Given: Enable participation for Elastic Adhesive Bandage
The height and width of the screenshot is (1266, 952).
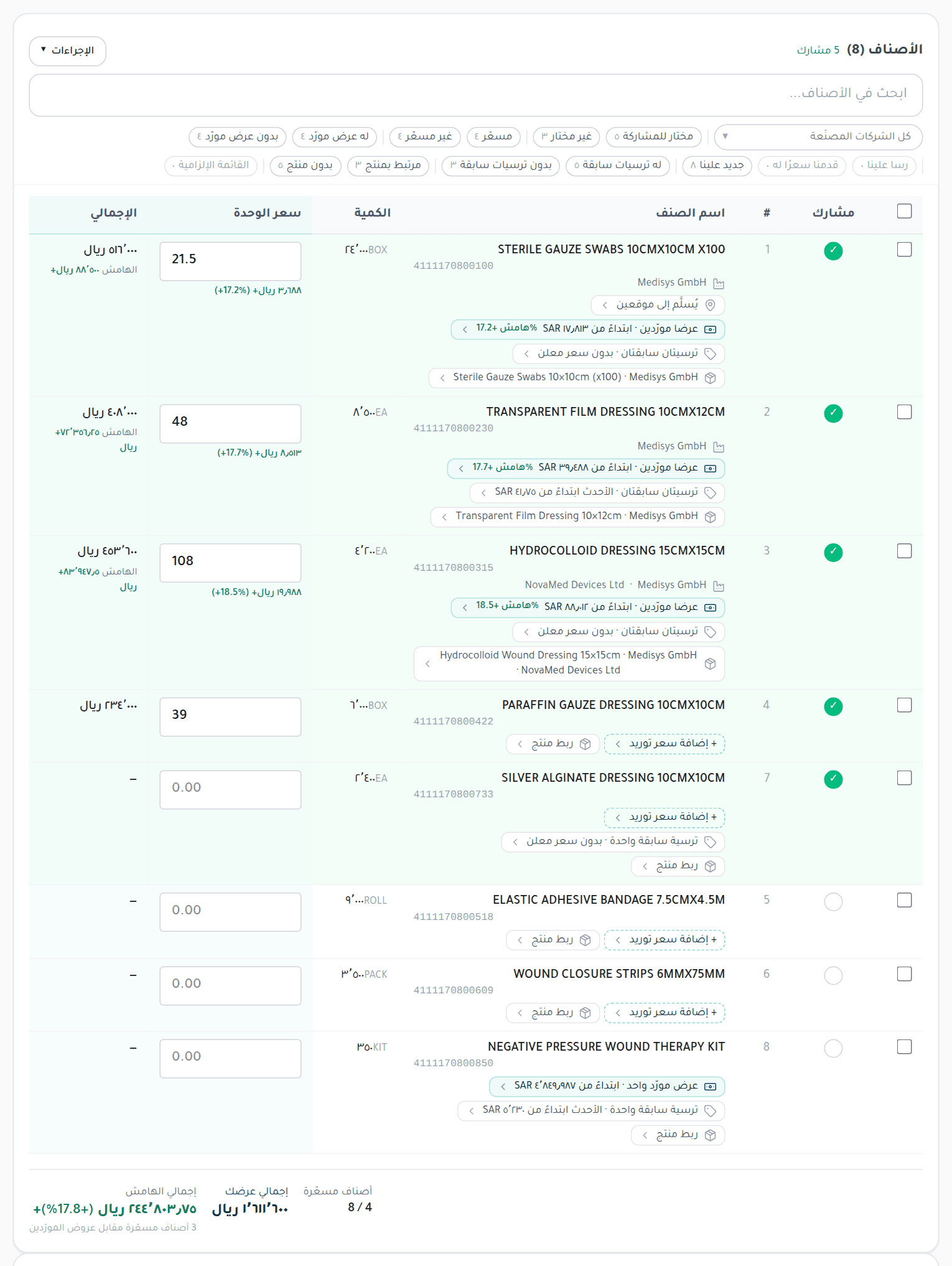Looking at the screenshot, I should tap(833, 901).
